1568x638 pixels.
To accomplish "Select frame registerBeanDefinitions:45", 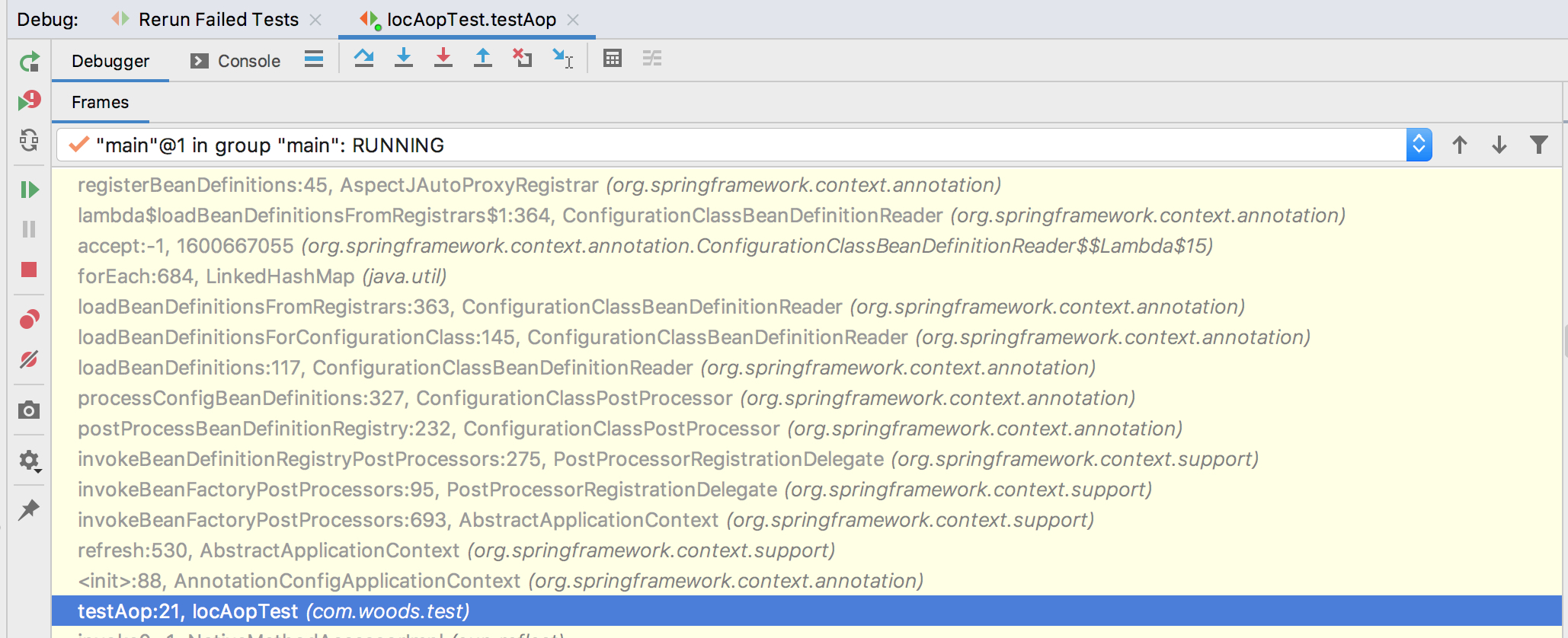I will click(x=806, y=185).
